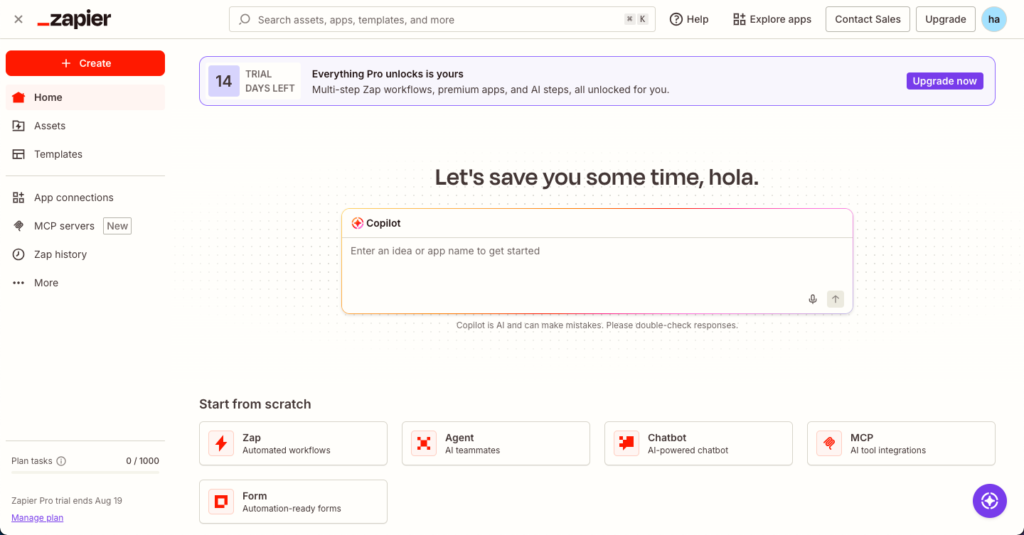Click the 14 trial days badge

(x=223, y=81)
